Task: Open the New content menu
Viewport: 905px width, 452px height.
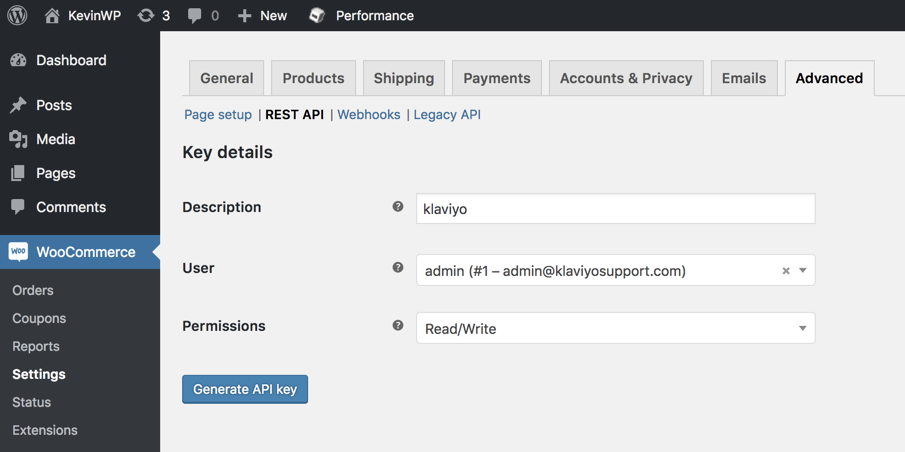Action: (262, 16)
